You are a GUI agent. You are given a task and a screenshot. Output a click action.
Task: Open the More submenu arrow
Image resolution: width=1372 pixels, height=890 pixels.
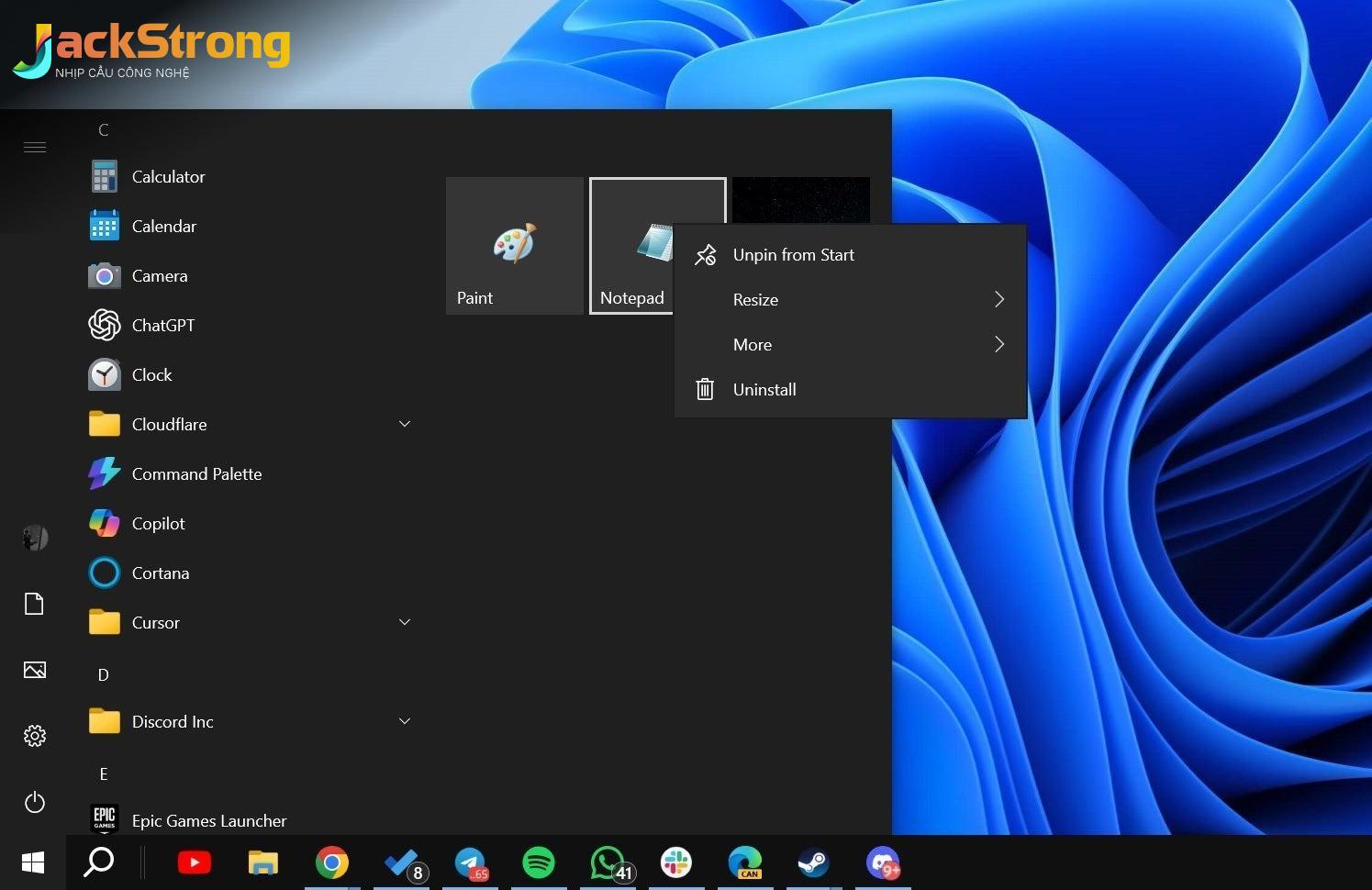pyautogui.click(x=999, y=344)
